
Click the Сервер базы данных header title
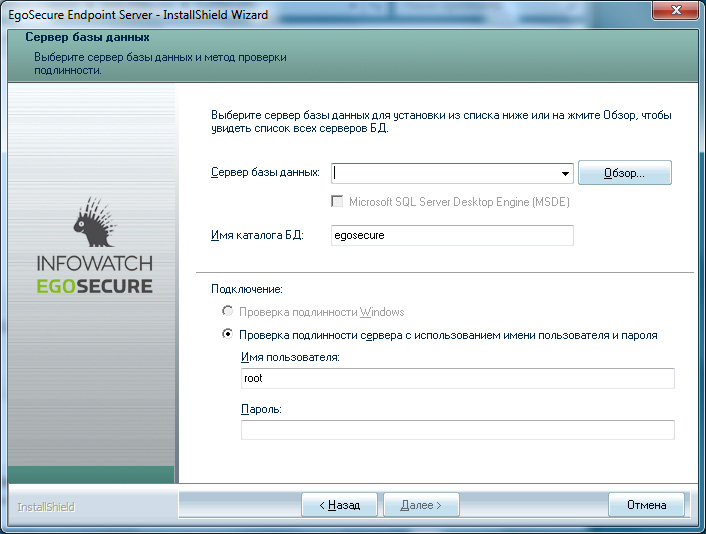87,37
